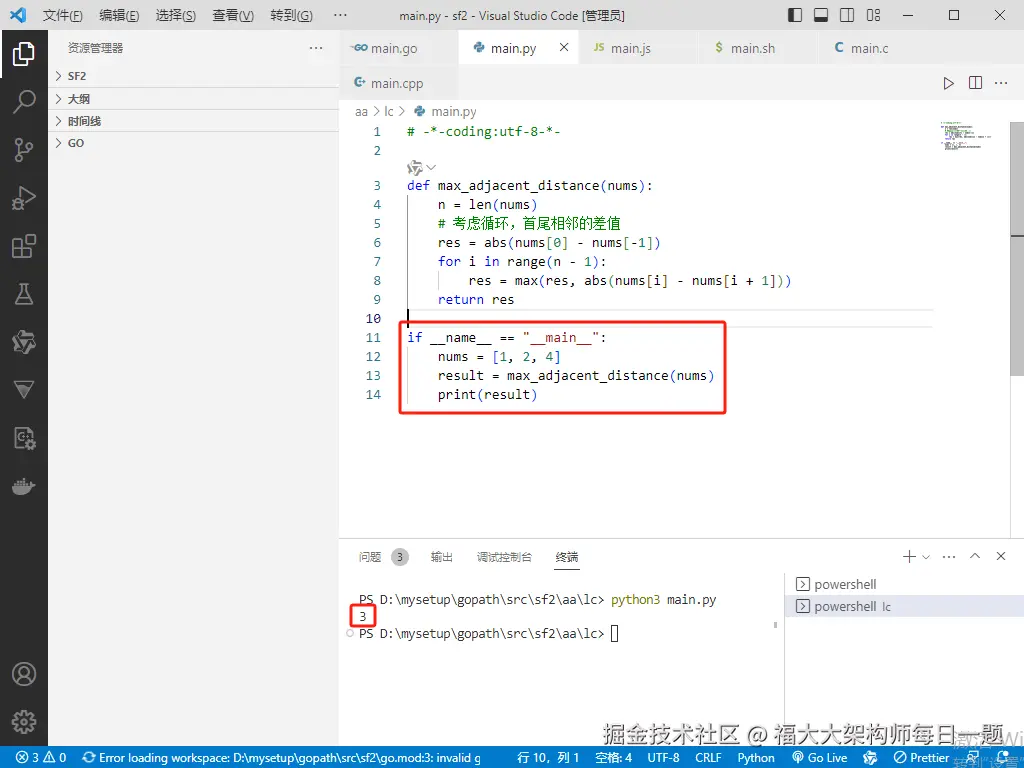Show the 调试控制台 debug console tab
The width and height of the screenshot is (1024, 768).
[504, 557]
